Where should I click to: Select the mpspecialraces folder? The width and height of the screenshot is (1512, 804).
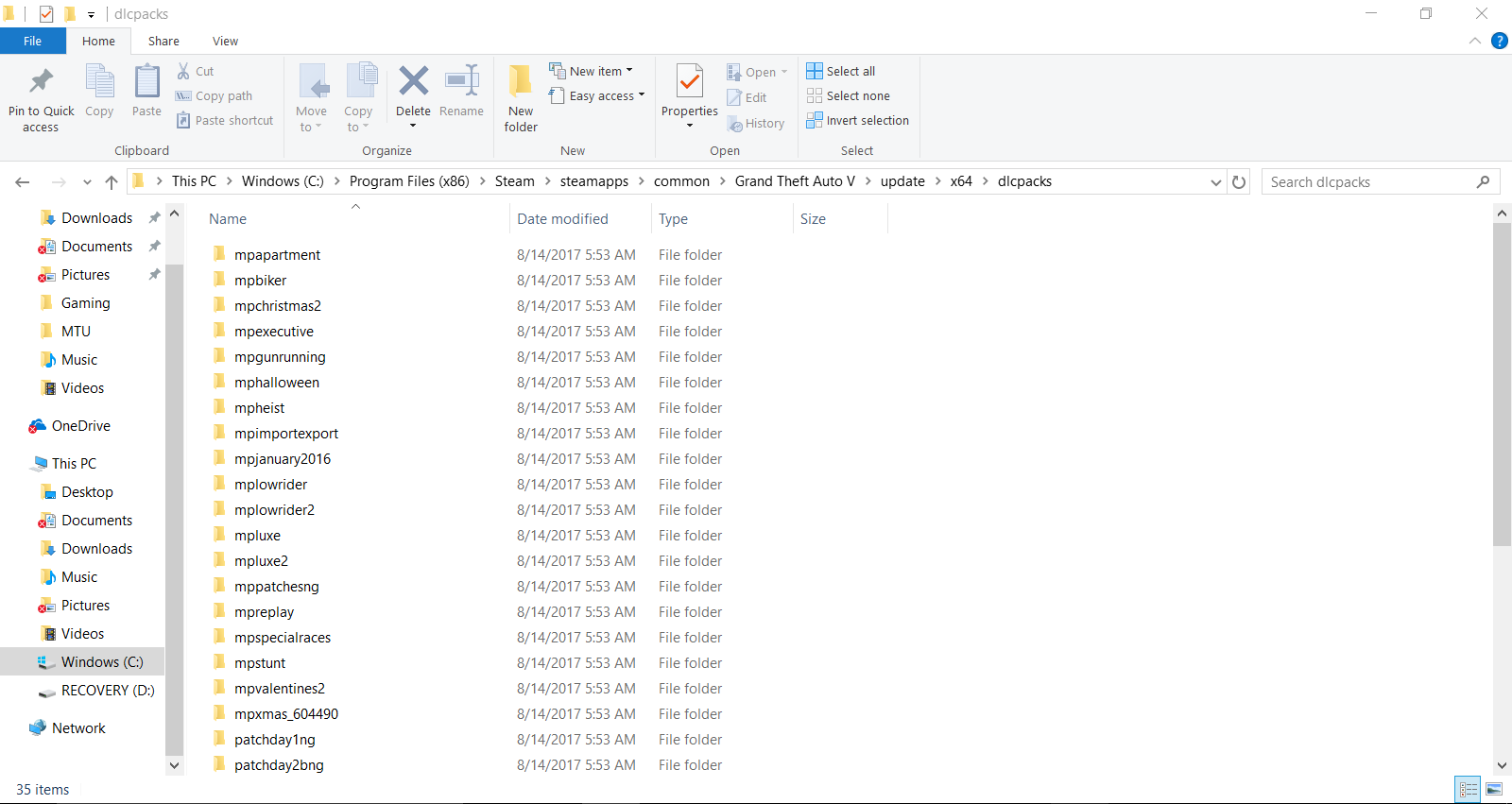(x=283, y=637)
